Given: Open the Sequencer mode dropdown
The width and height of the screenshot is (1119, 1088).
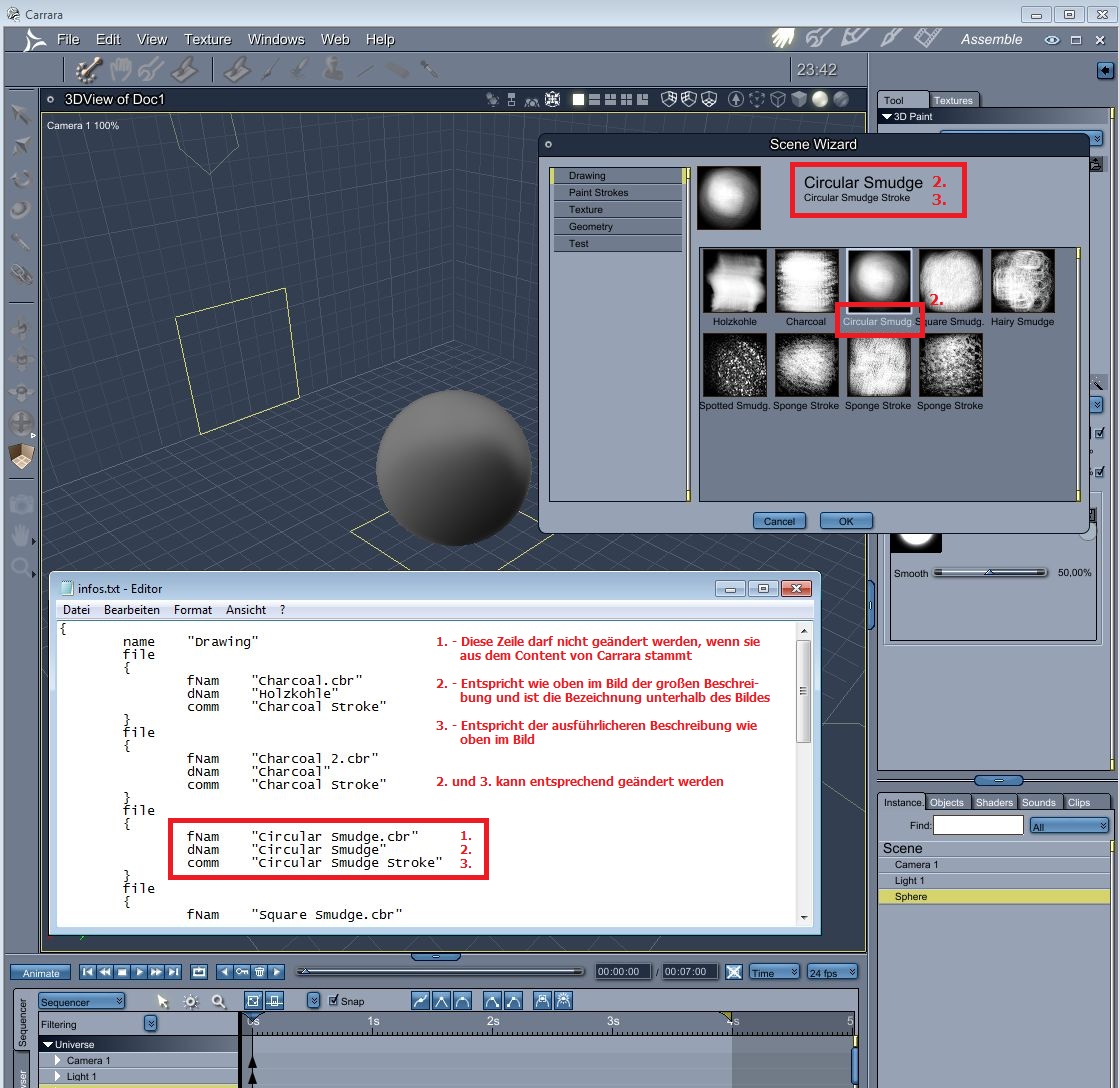Looking at the screenshot, I should click(x=81, y=1002).
